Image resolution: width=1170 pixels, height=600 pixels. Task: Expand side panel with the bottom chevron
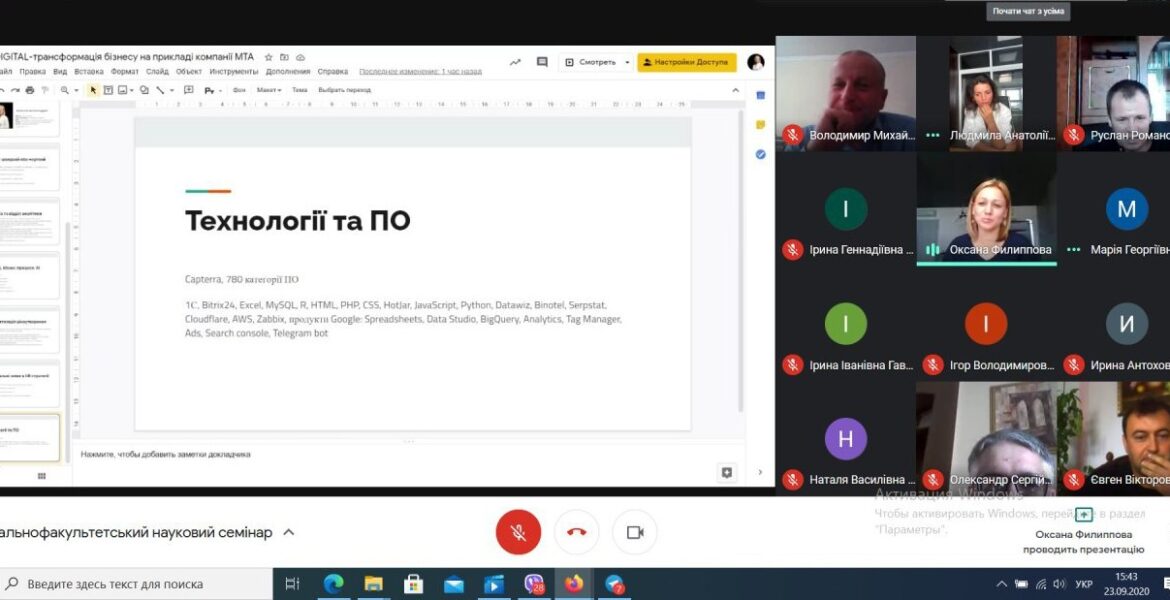pos(760,472)
